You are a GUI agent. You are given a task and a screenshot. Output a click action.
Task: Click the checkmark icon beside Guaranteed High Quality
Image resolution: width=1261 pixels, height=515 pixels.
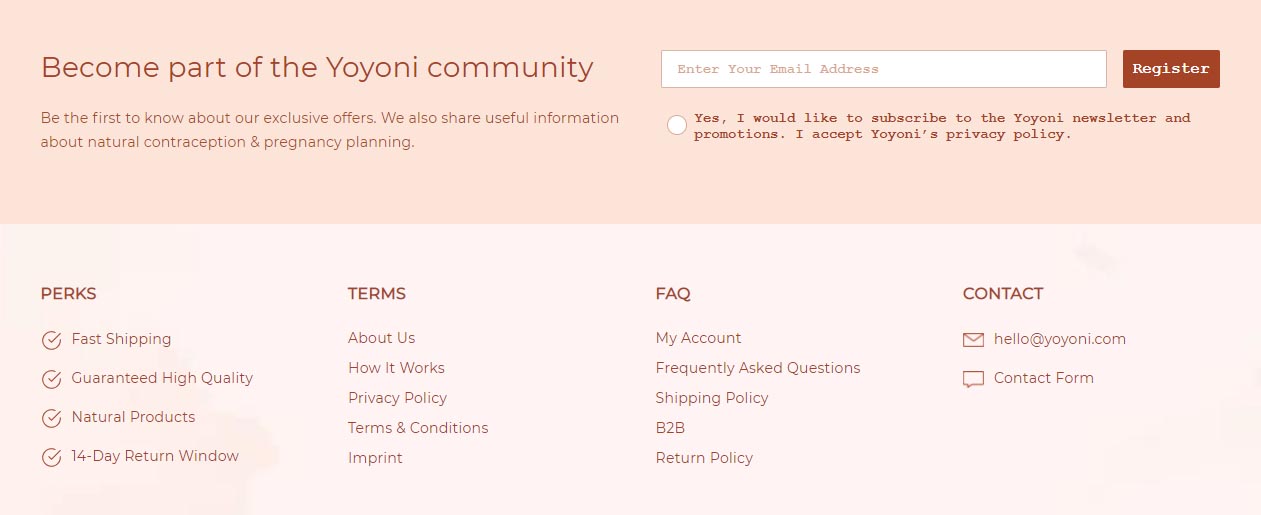(51, 379)
